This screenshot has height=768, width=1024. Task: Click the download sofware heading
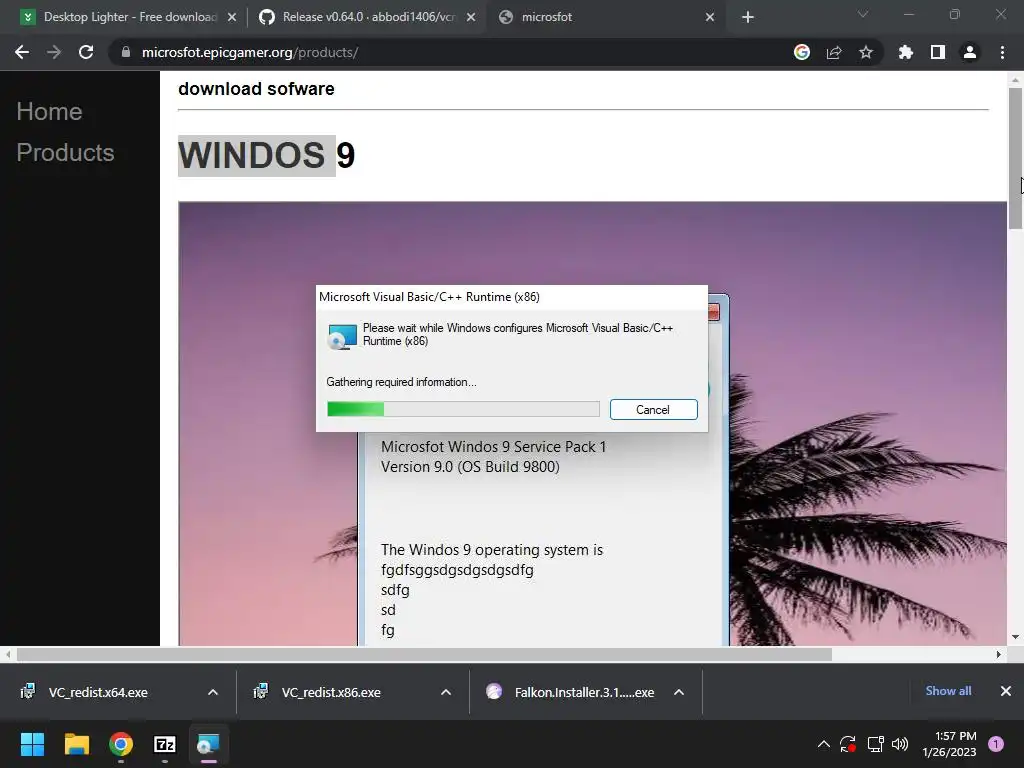256,89
